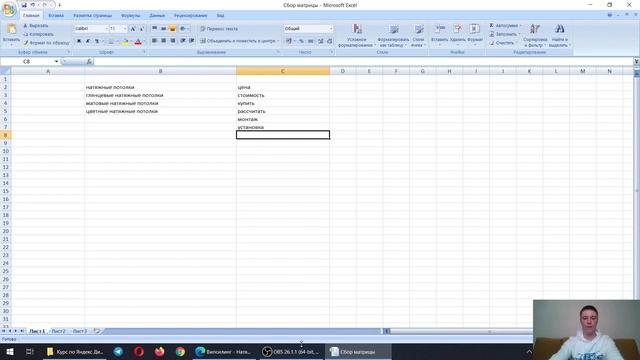Toggle underline formatting
The image size is (640, 360).
tap(97, 41)
